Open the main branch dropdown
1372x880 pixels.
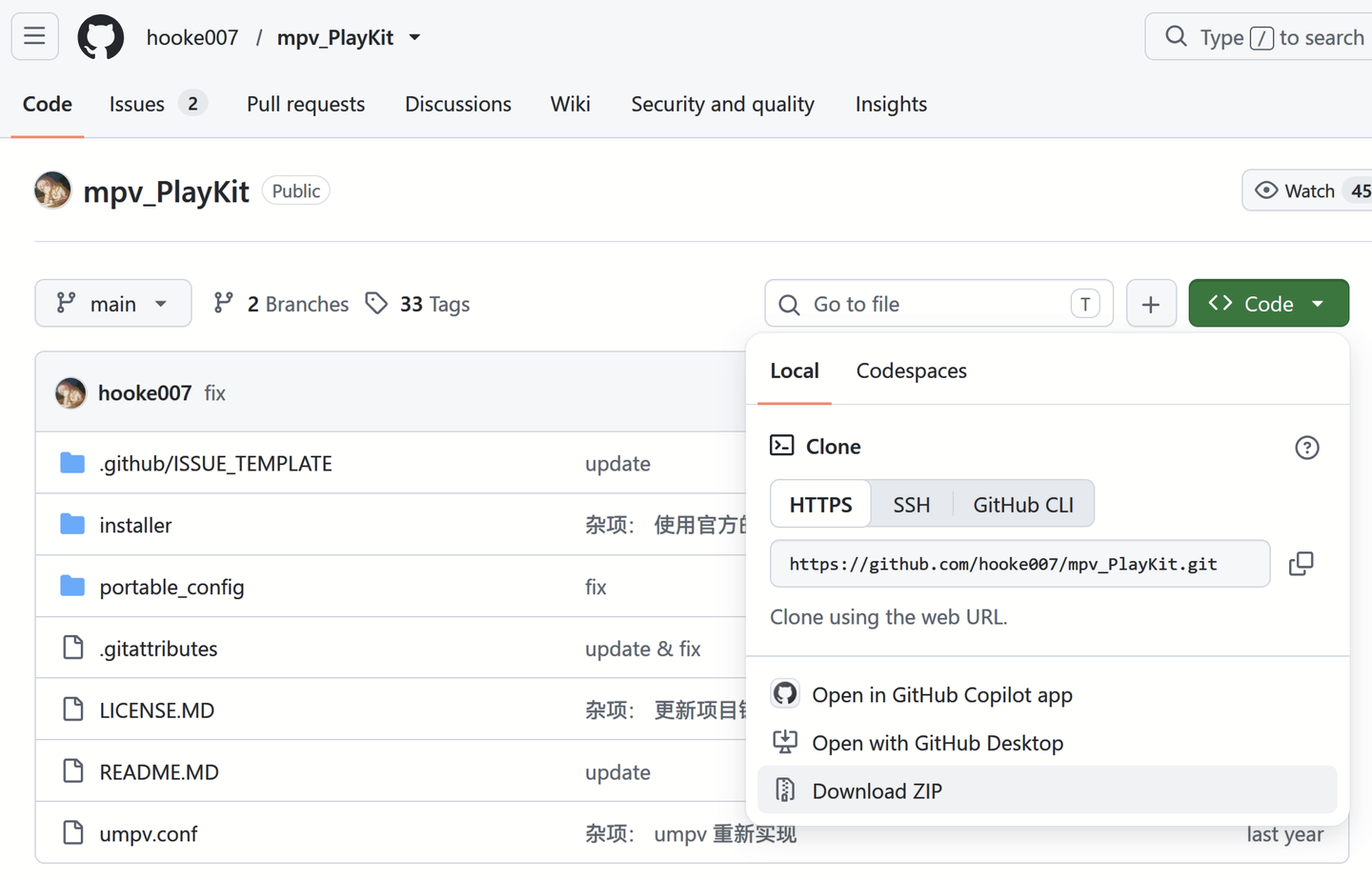point(113,304)
